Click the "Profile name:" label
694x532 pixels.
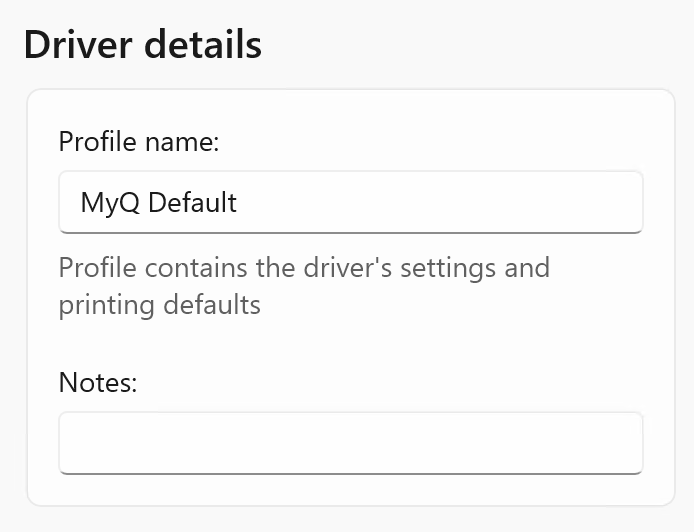pos(139,141)
